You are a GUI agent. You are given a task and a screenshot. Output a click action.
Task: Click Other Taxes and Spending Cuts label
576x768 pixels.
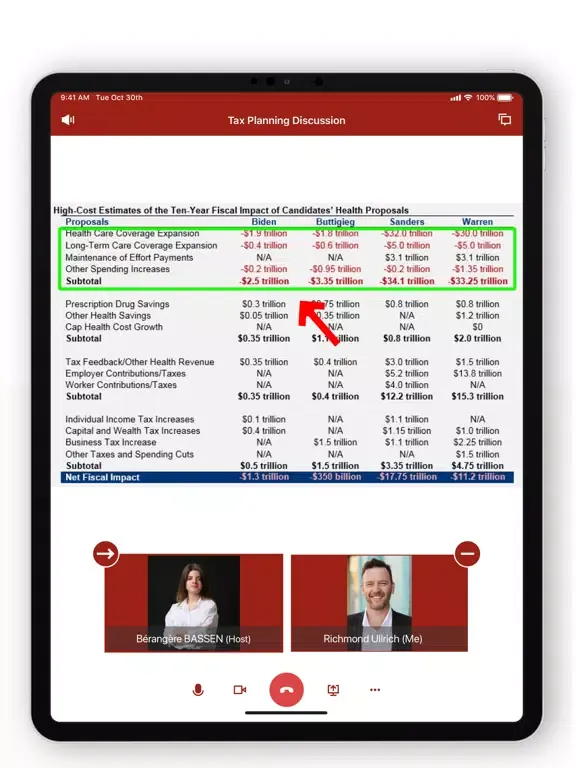pyautogui.click(x=129, y=455)
